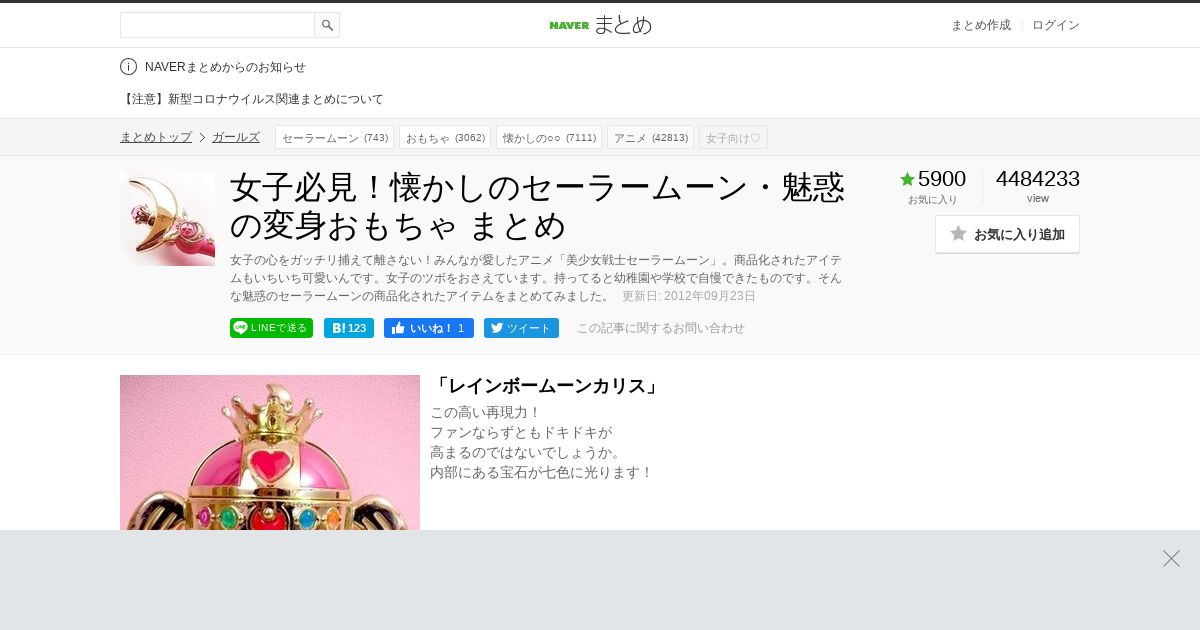Image resolution: width=1200 pixels, height=630 pixels.
Task: Open 新型コロナウイルス関連まとめ notice
Action: pyautogui.click(x=252, y=99)
